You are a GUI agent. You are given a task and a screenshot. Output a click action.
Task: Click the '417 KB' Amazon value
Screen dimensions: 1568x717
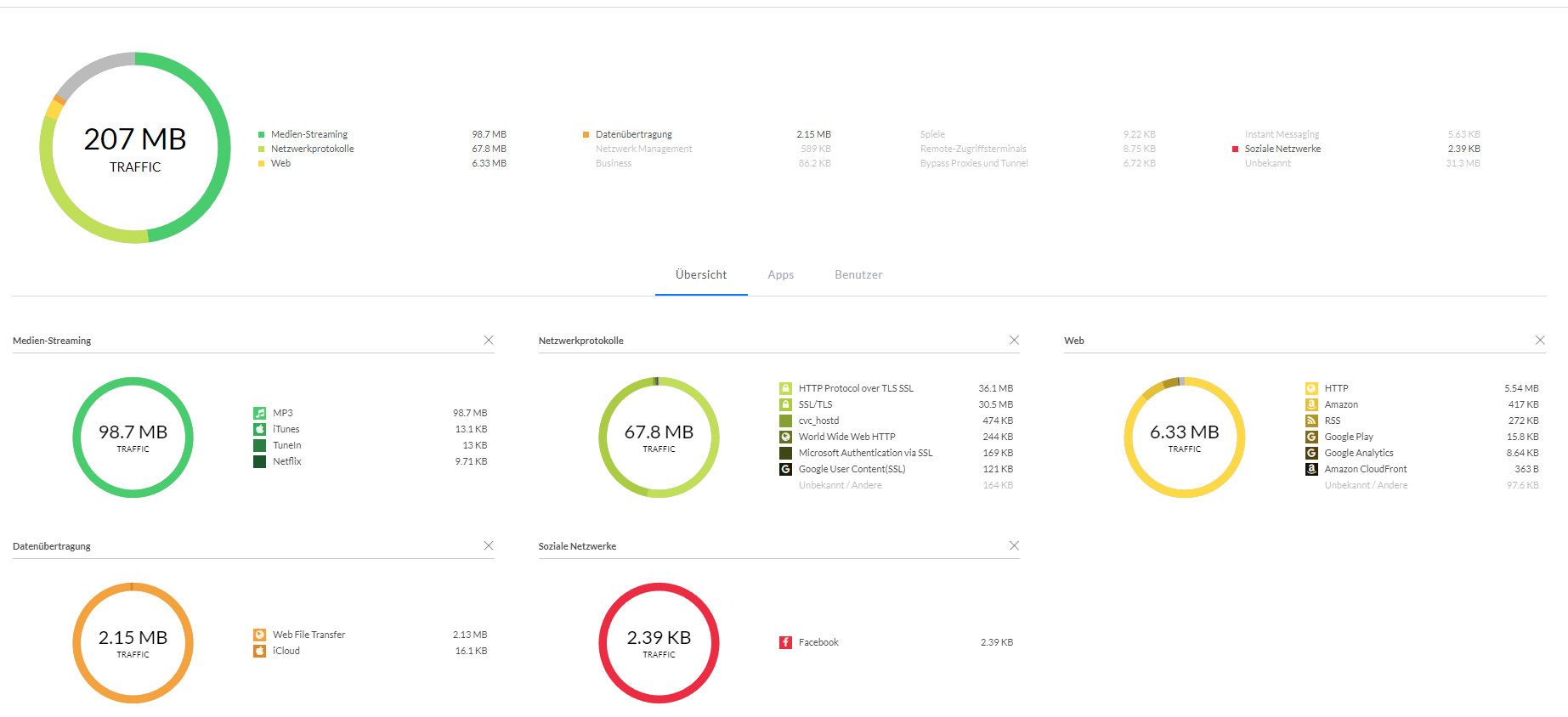pos(1524,404)
